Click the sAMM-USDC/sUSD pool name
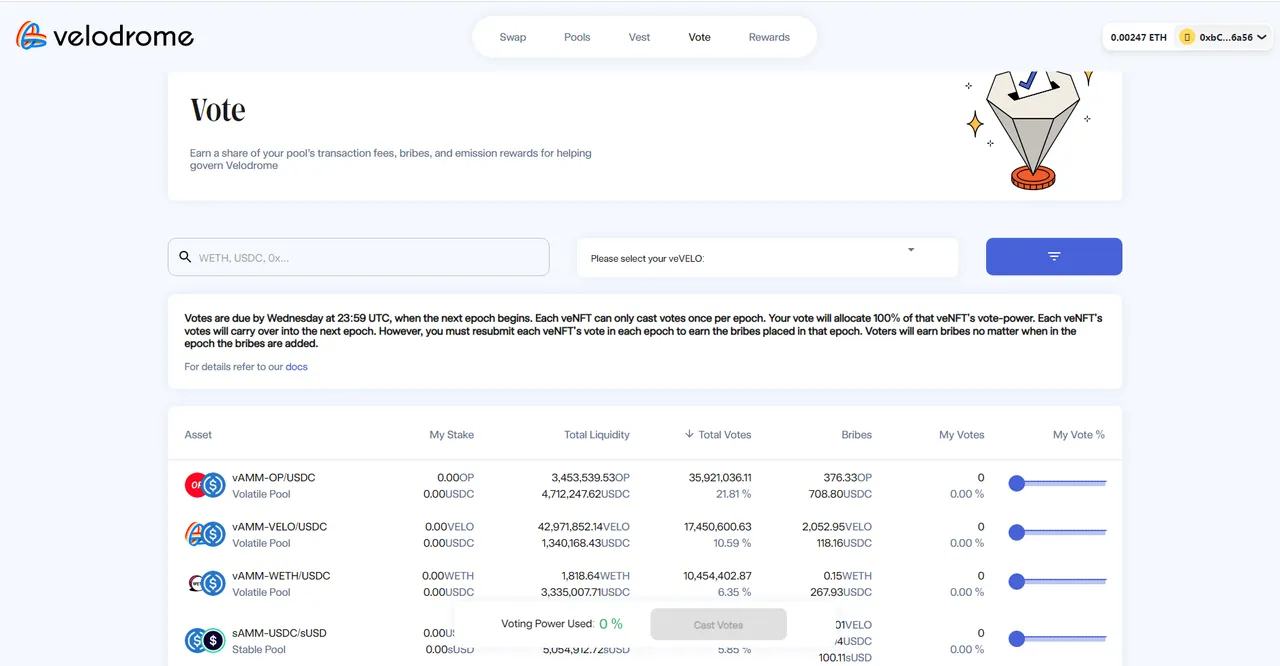This screenshot has width=1280, height=666. tap(280, 633)
